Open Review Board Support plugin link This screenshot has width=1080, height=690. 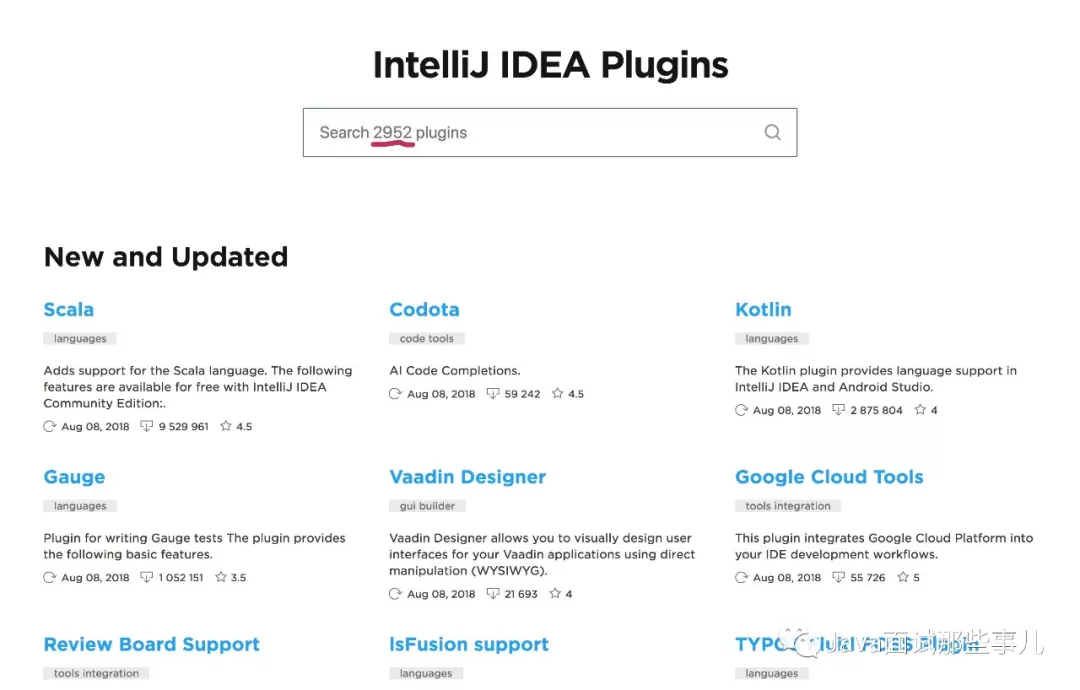[151, 645]
